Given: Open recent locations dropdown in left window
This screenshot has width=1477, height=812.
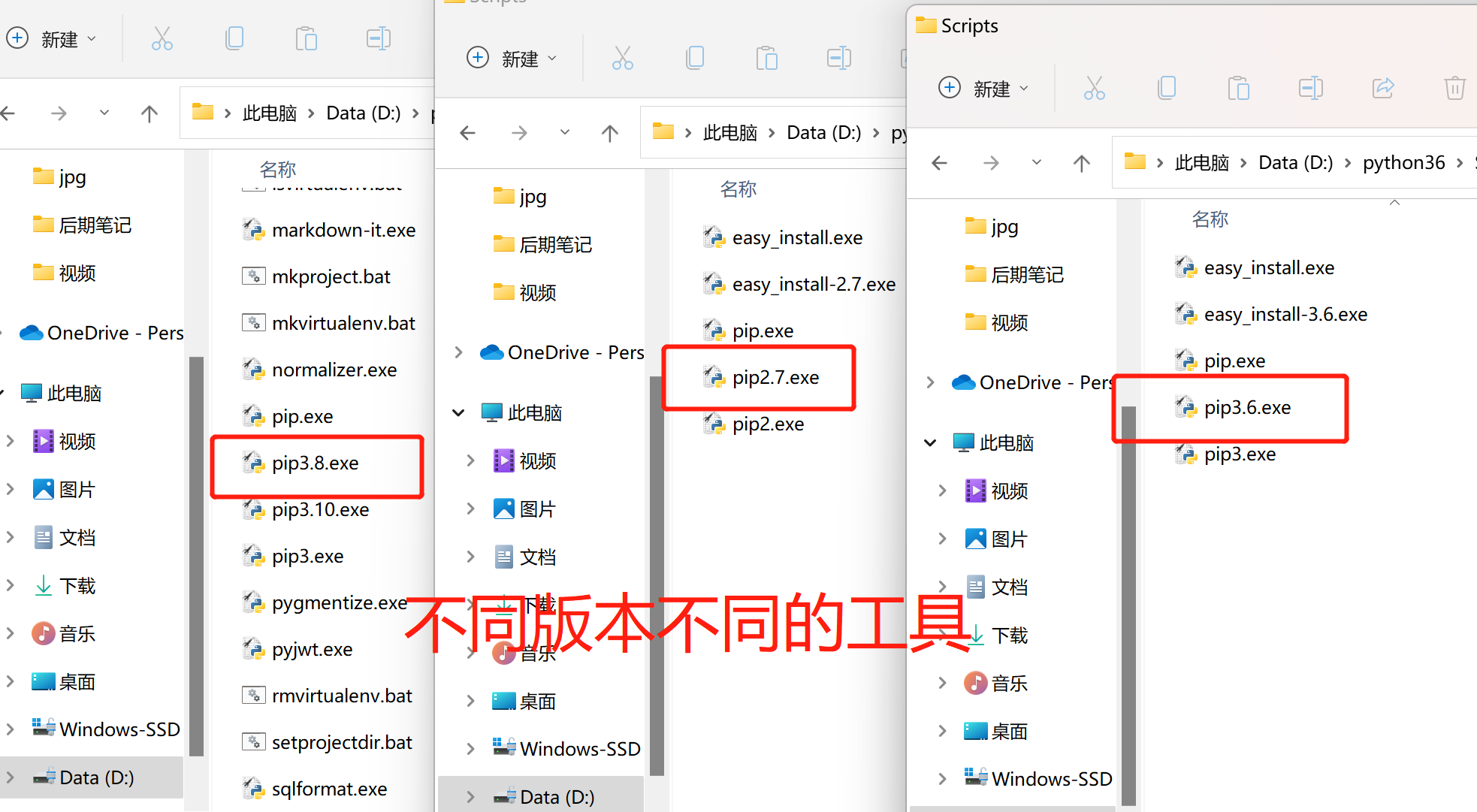Looking at the screenshot, I should click(104, 113).
